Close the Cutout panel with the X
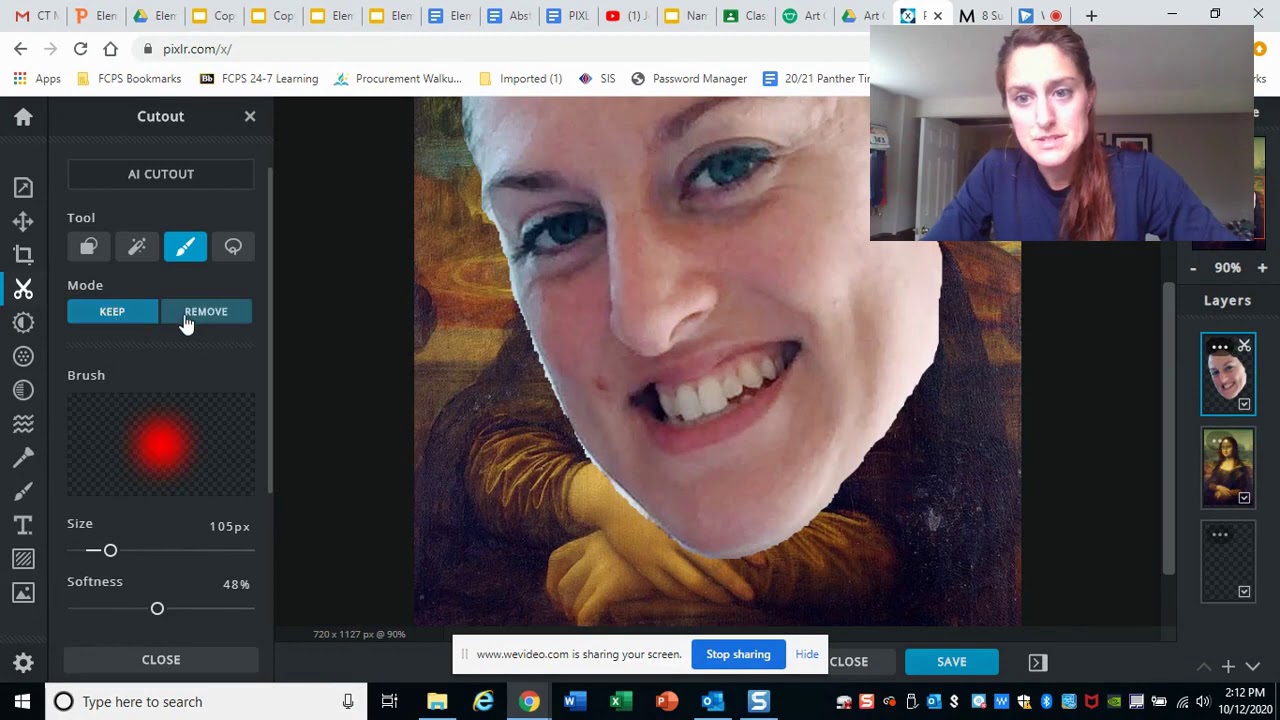The image size is (1280, 720). (x=250, y=116)
